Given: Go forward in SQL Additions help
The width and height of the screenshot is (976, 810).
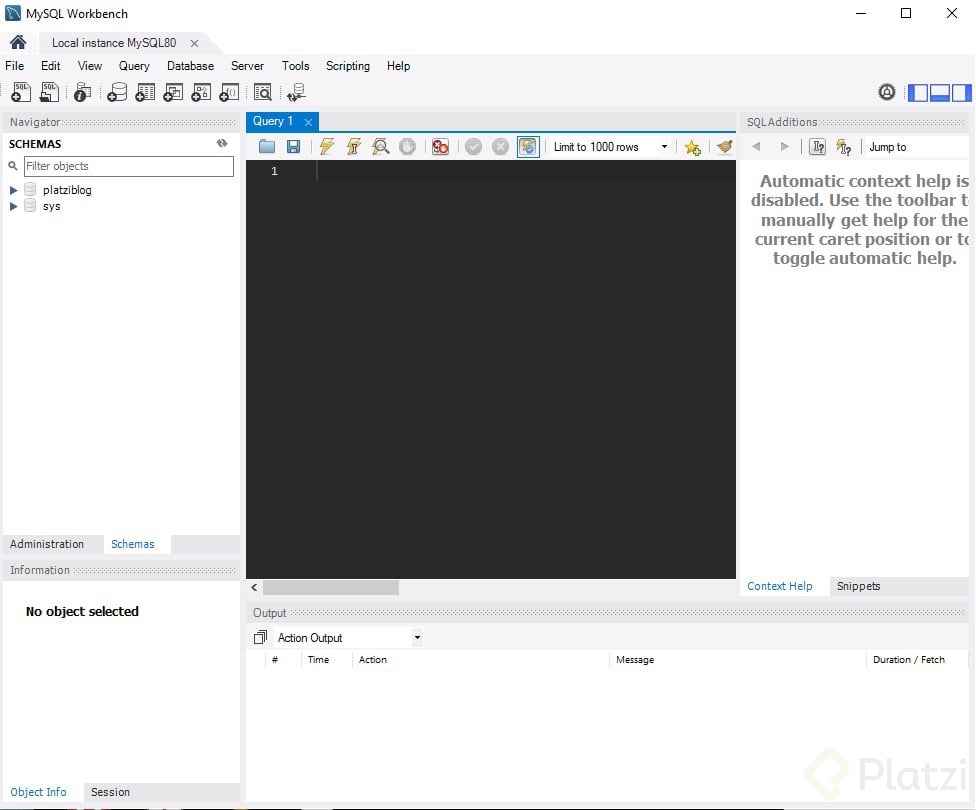Looking at the screenshot, I should point(784,147).
